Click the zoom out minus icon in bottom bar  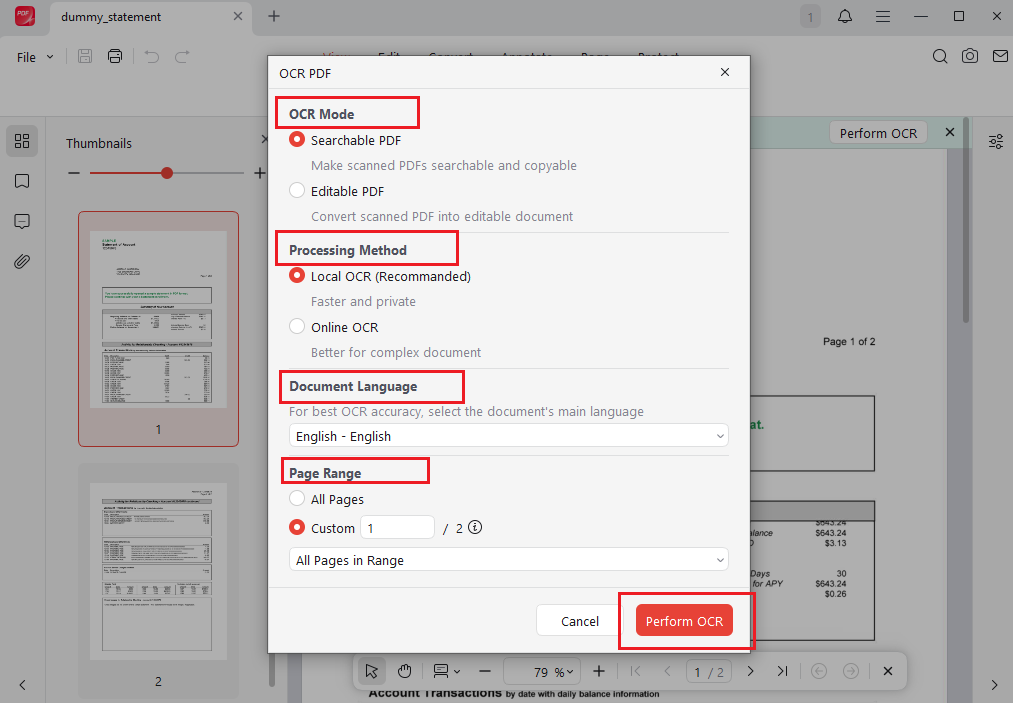pos(485,671)
